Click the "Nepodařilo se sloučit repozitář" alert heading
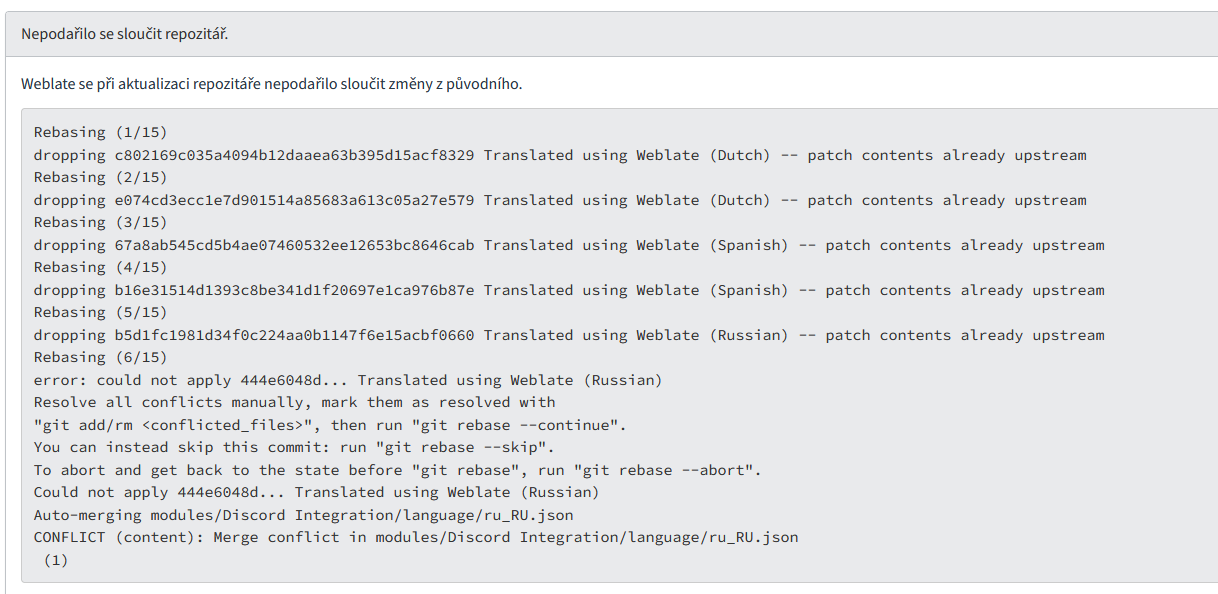1218x594 pixels. [125, 34]
